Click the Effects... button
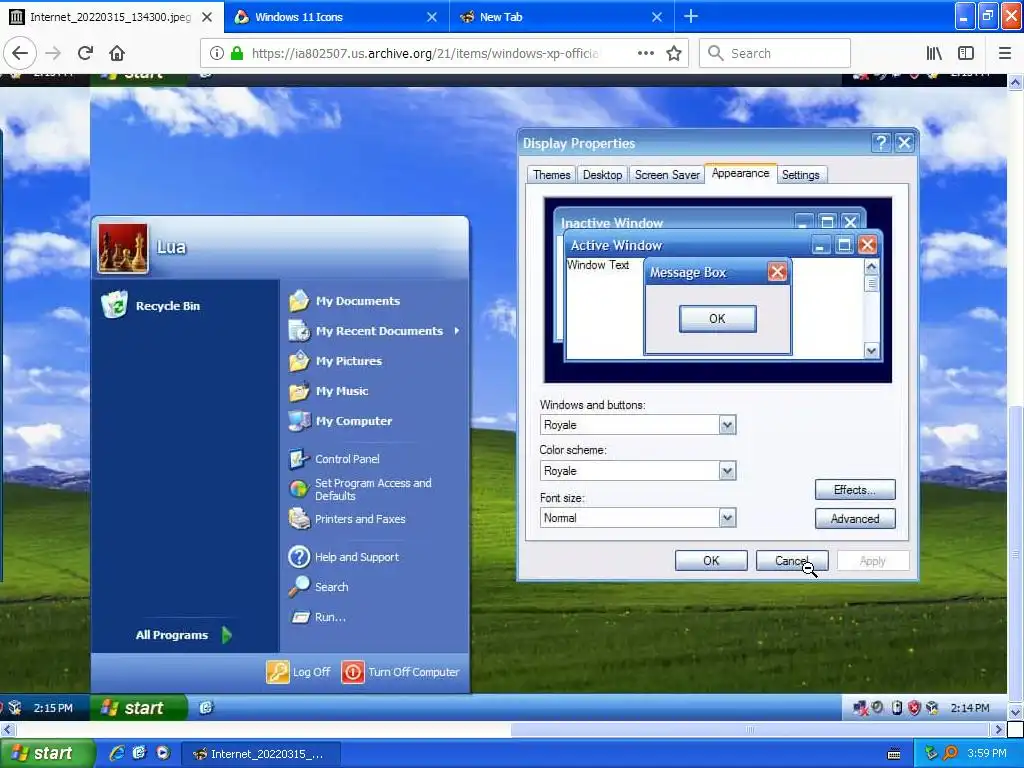The image size is (1024, 768). pos(854,490)
